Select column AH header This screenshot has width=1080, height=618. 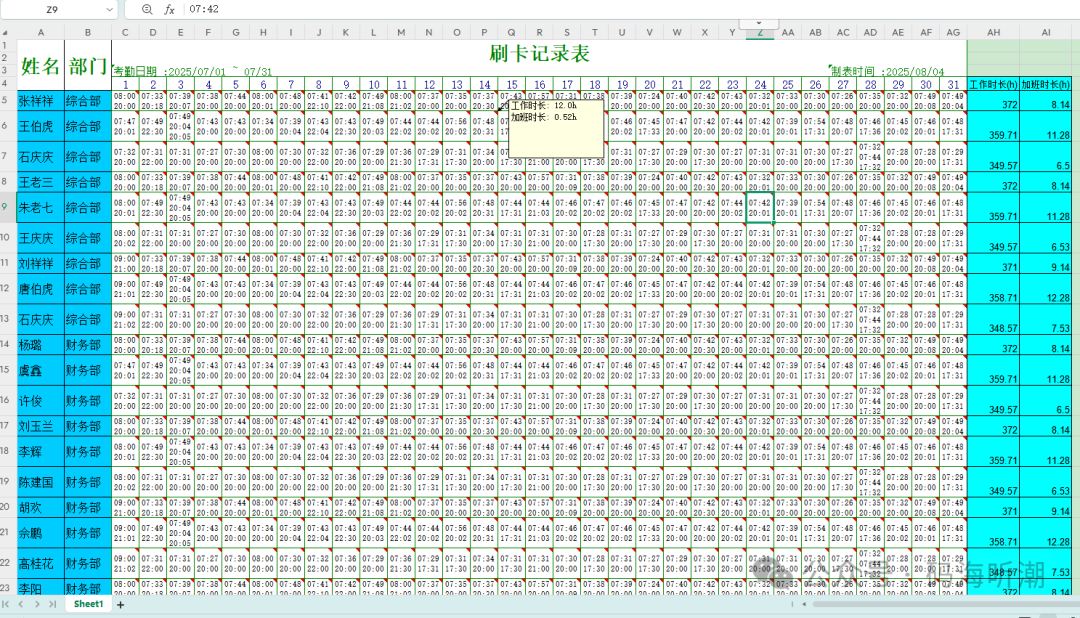click(x=993, y=32)
